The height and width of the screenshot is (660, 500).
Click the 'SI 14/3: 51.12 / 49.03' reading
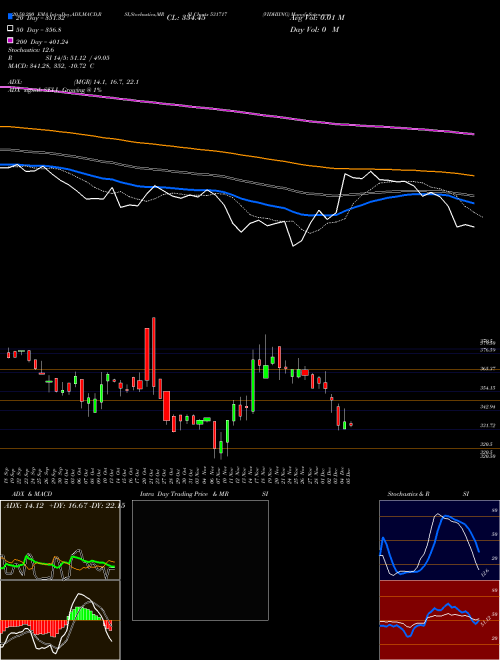pos(78,58)
